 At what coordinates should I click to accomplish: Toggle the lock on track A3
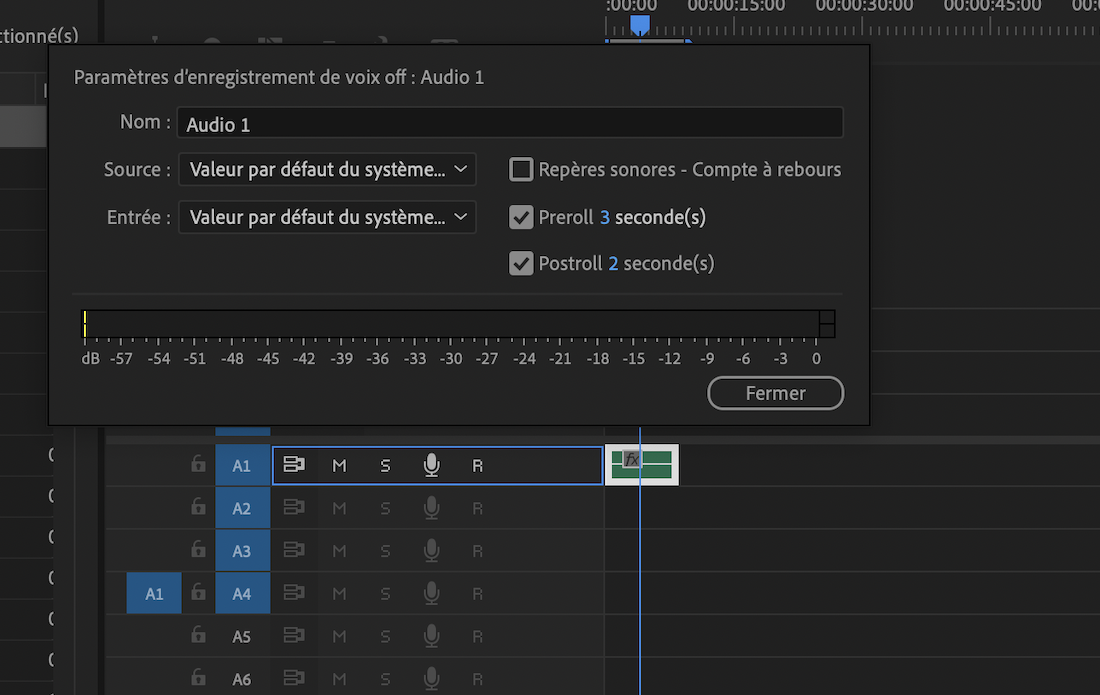tap(199, 549)
